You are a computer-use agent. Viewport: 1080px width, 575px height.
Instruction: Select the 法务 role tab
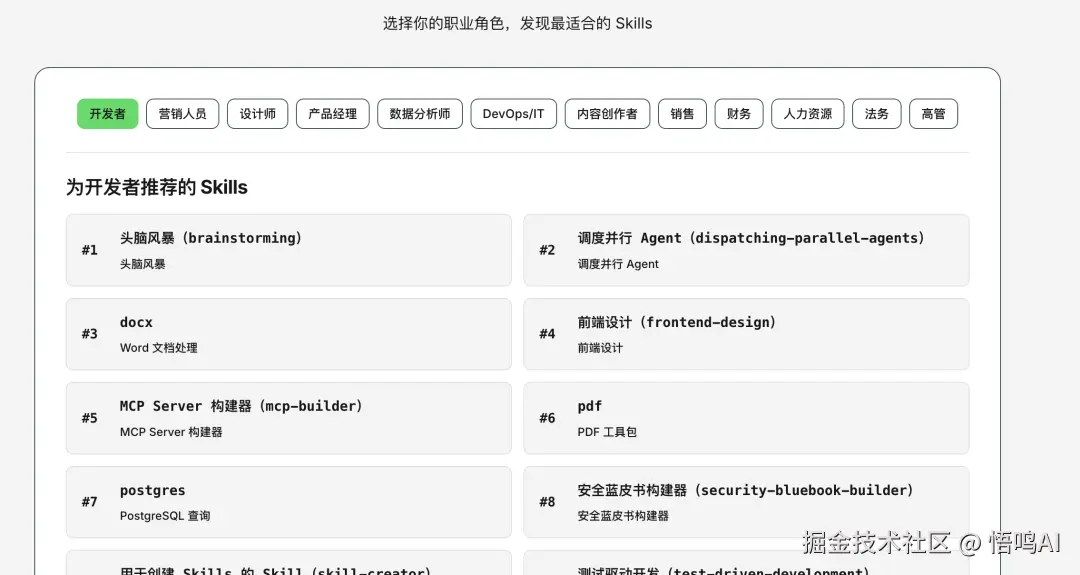click(877, 114)
